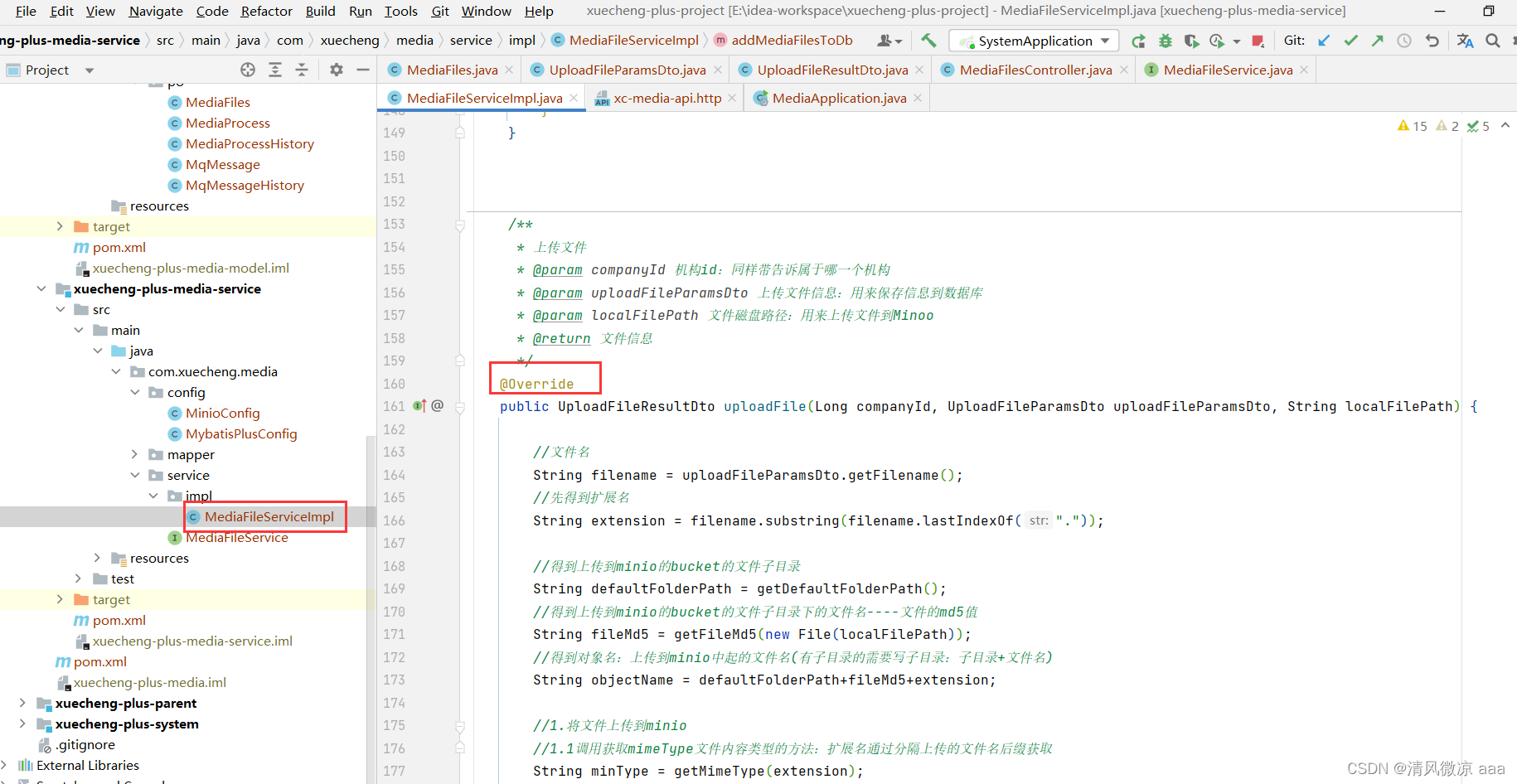The height and width of the screenshot is (784, 1517).
Task: Open the Refactor menu
Action: [266, 11]
